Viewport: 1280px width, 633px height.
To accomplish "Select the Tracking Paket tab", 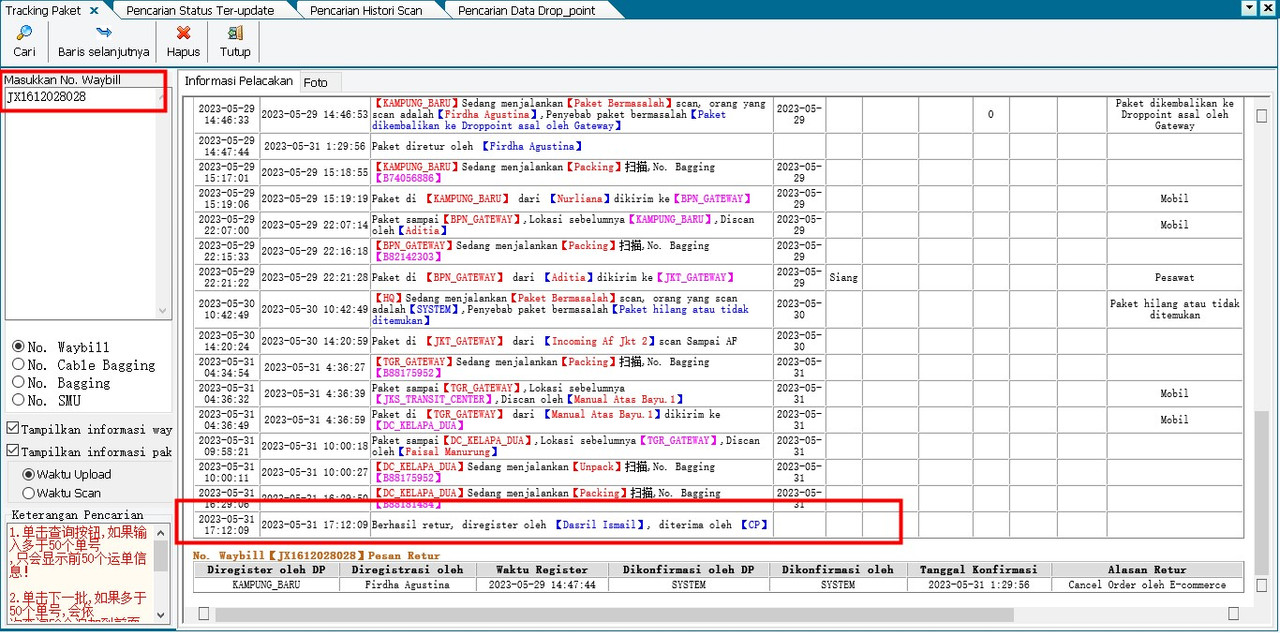I will [x=43, y=10].
